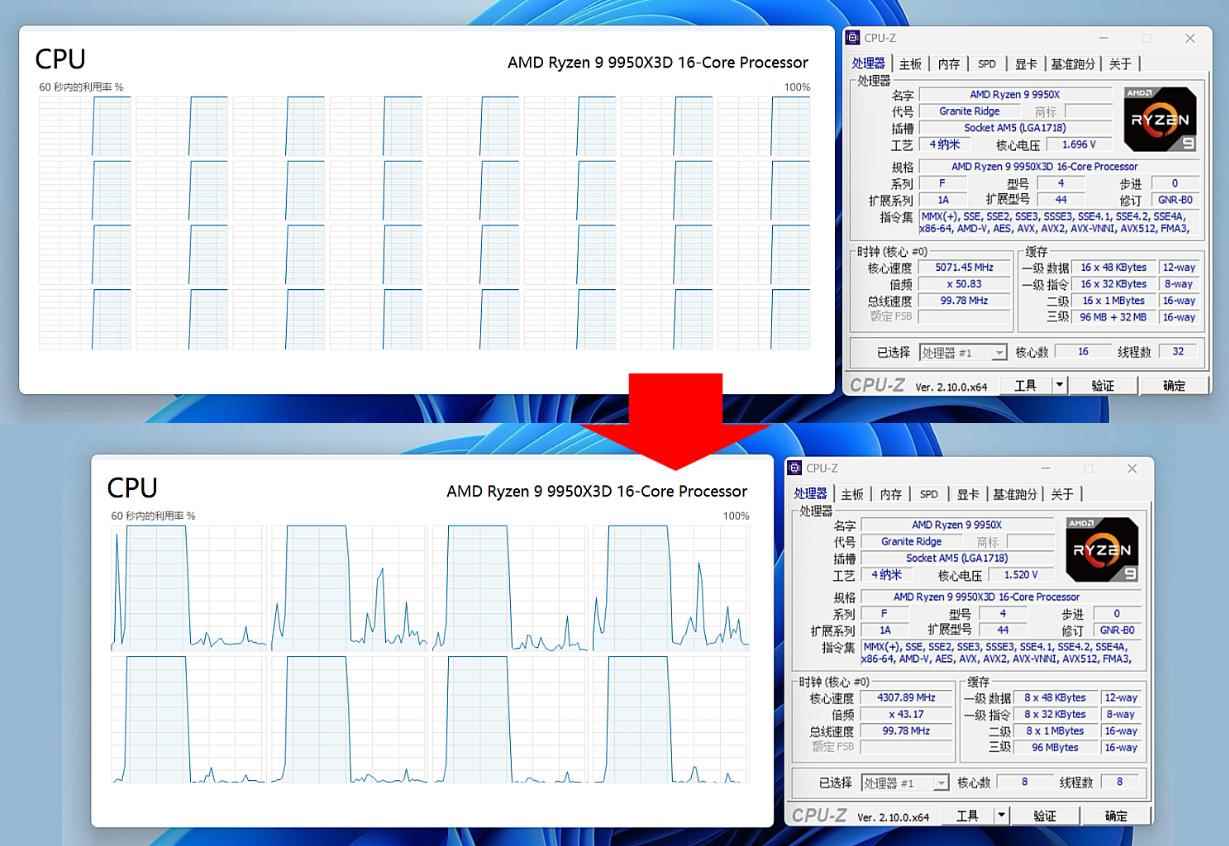Open 基准跑分 tab in lower CPU-Z window
The image size is (1229, 846).
click(x=1014, y=494)
